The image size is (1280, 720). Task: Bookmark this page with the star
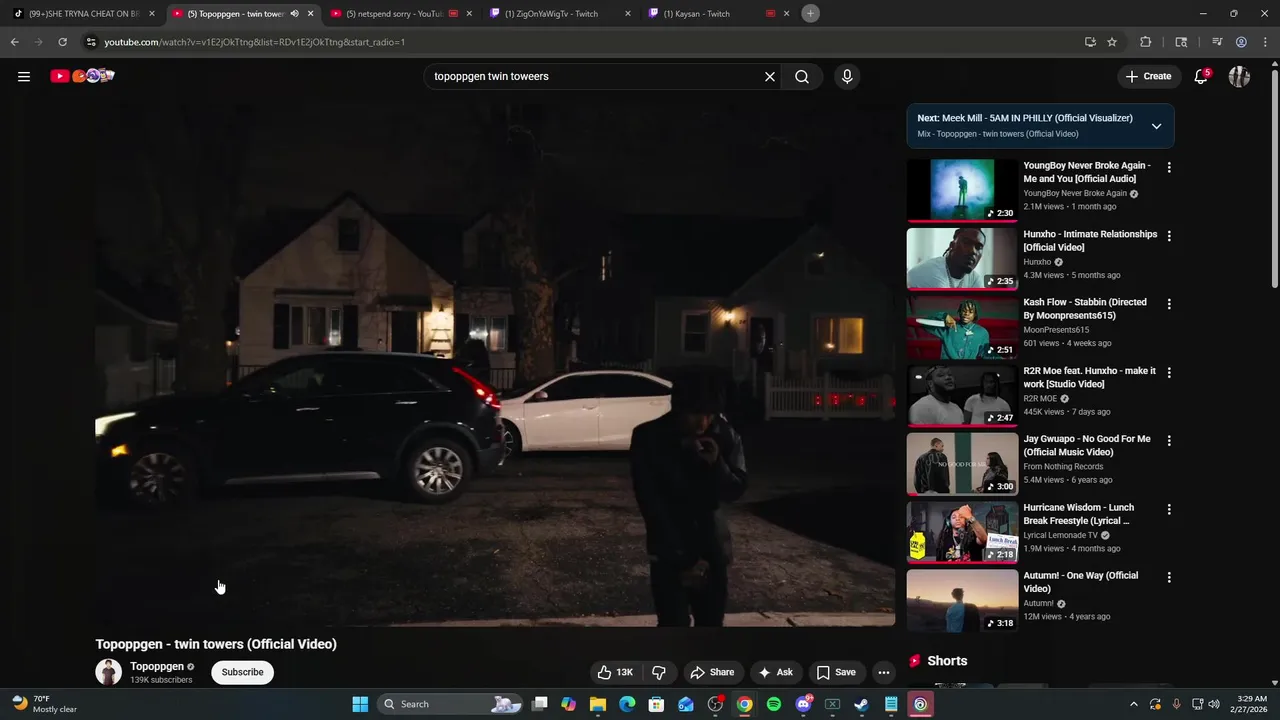click(1112, 42)
